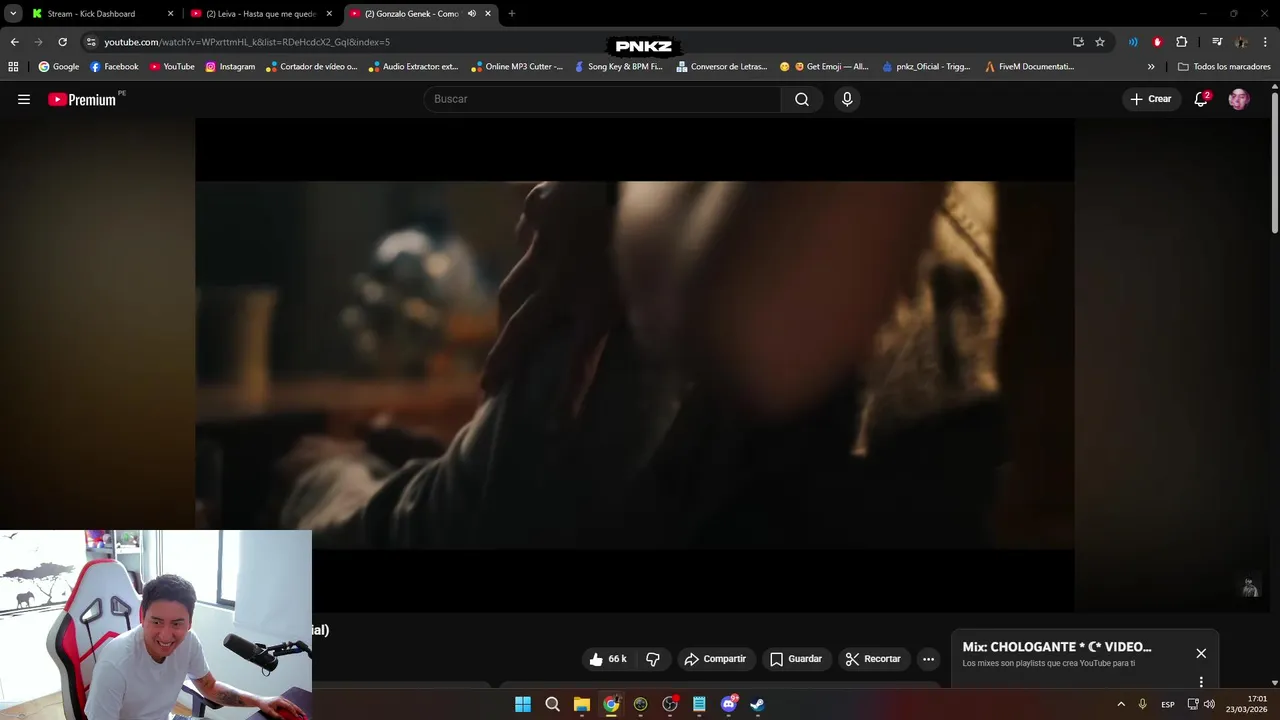
Task: Click the Crear button
Action: [x=1151, y=99]
